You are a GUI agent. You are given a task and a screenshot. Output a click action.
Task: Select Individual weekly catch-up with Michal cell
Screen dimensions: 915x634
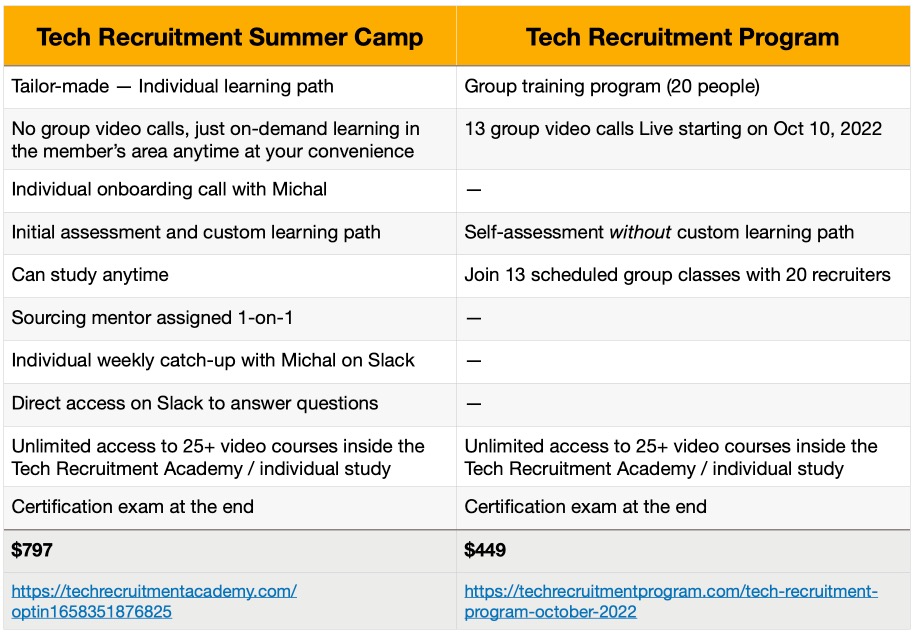(x=230, y=361)
